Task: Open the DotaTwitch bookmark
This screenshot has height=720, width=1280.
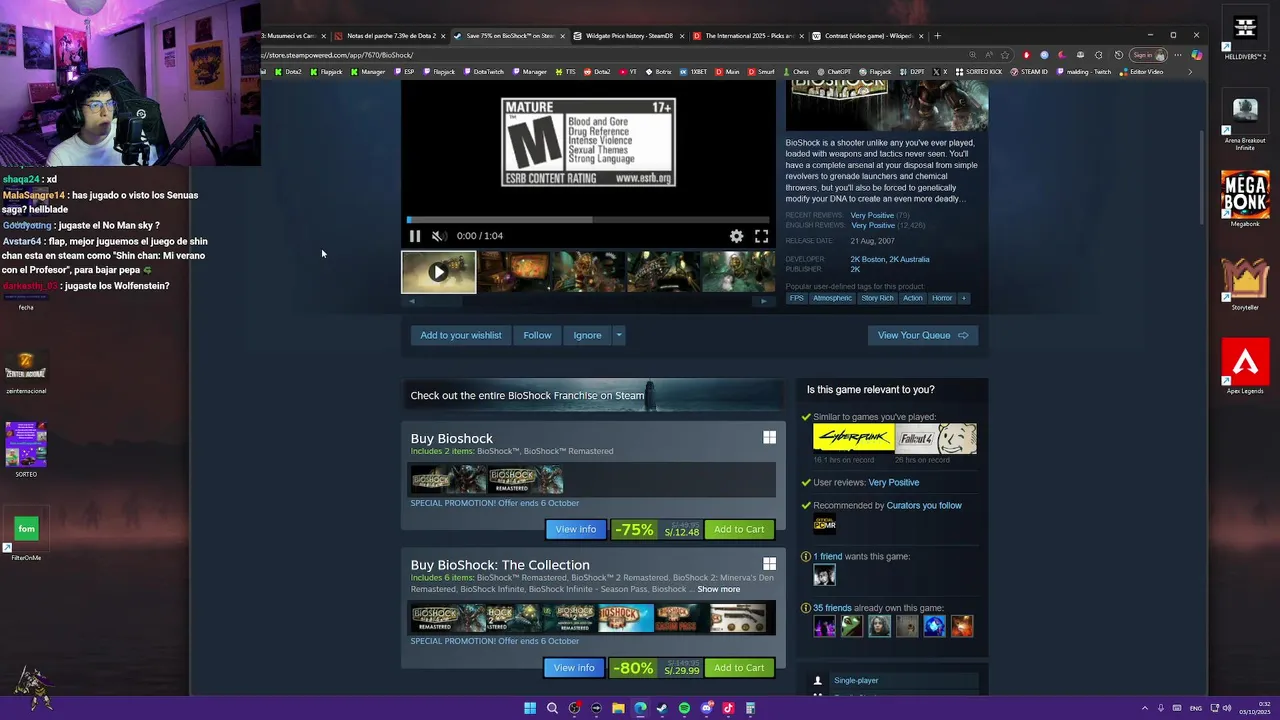Action: [484, 72]
